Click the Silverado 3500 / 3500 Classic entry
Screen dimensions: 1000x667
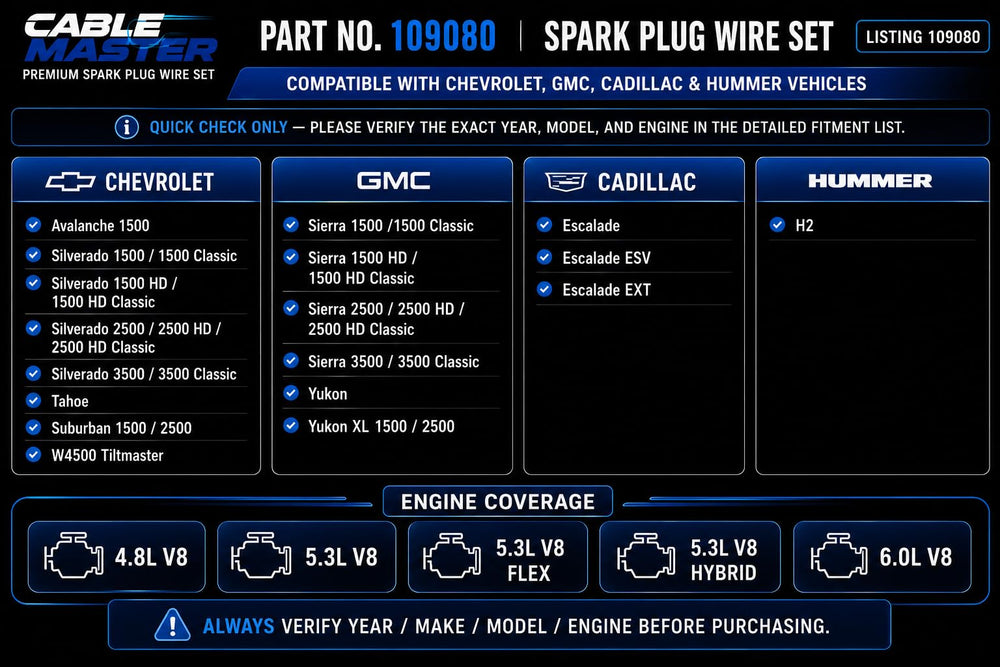pos(144,374)
